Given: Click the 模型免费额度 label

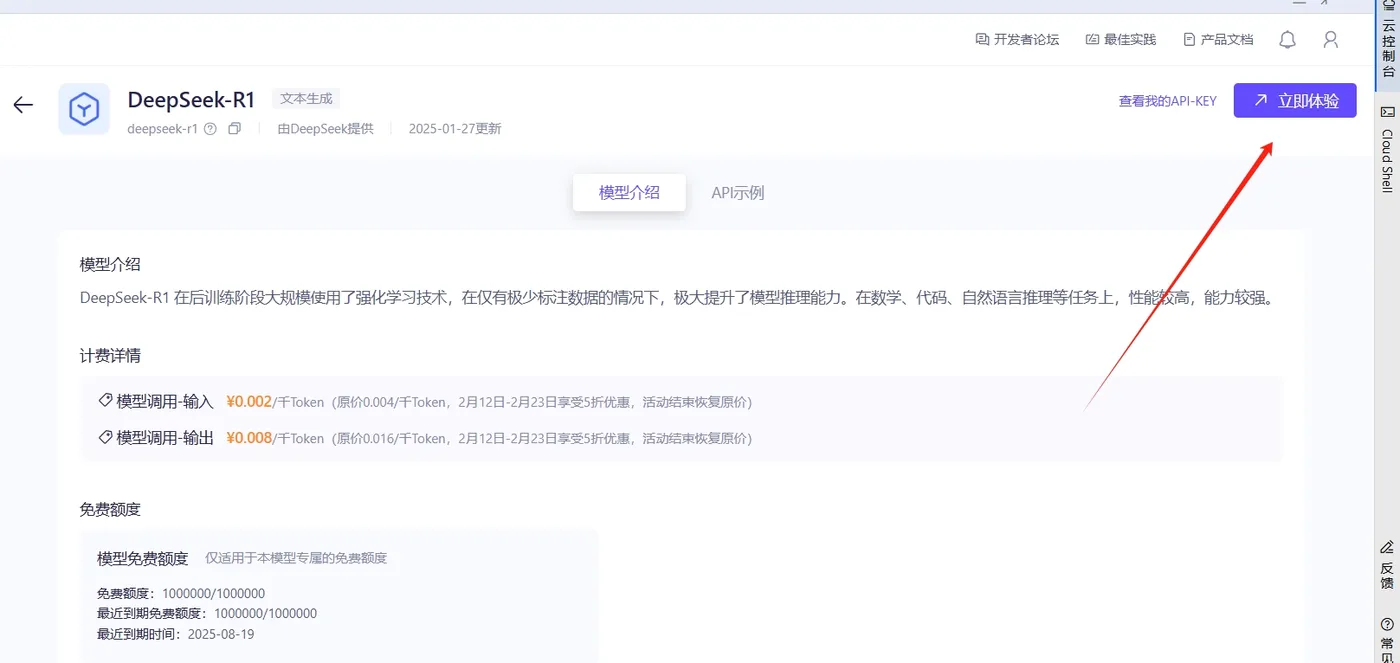Looking at the screenshot, I should tap(142, 558).
